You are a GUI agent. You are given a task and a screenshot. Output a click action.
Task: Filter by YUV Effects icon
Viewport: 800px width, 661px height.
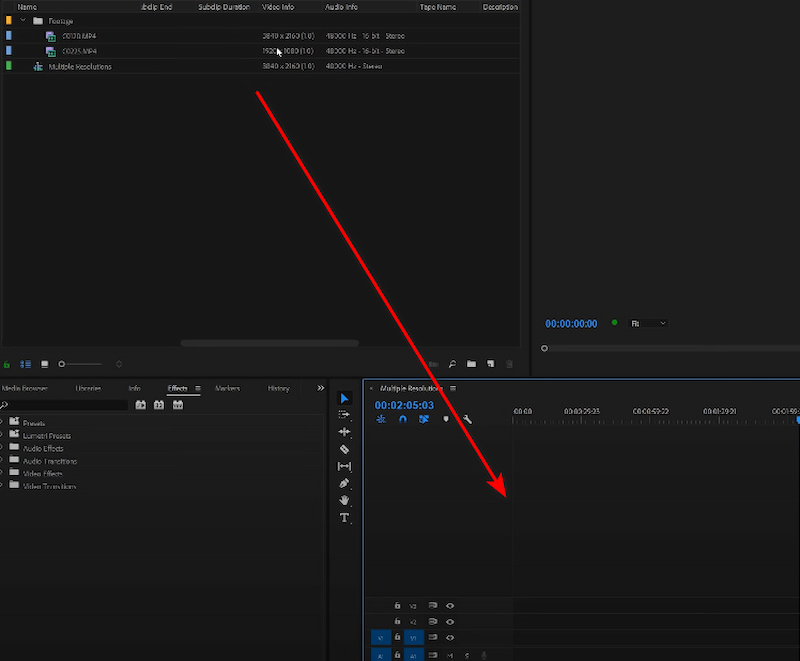178,405
